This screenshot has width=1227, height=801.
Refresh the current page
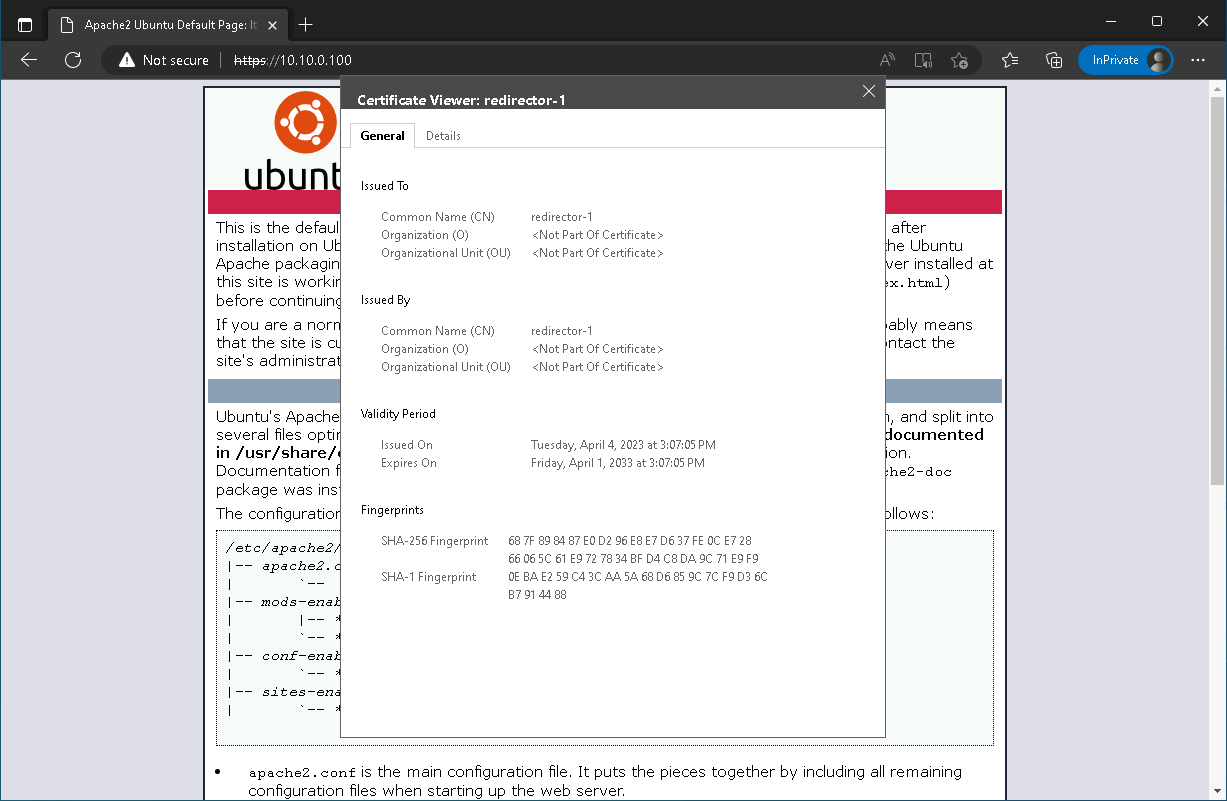(x=73, y=60)
